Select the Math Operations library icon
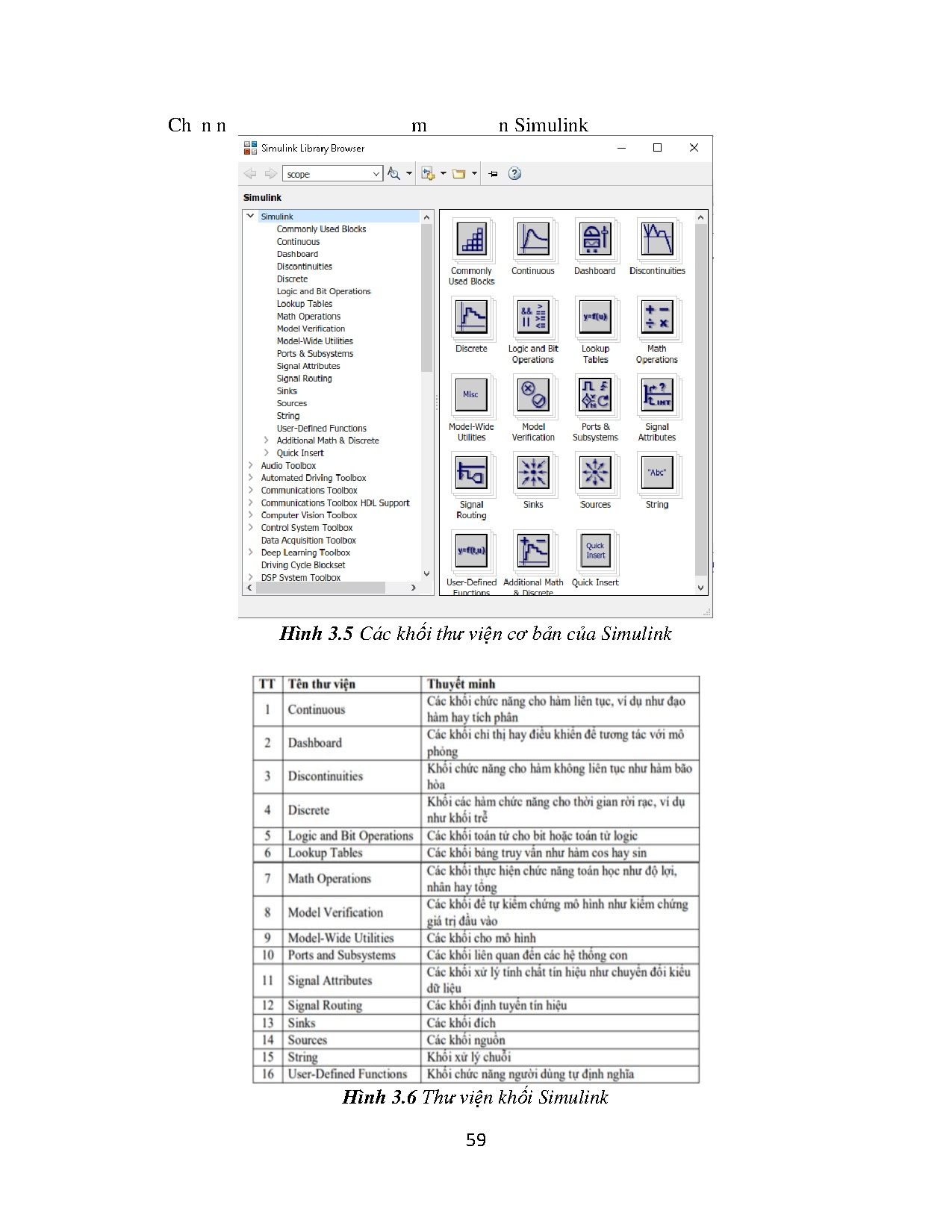Viewport: 952px width, 1232px height. tap(657, 317)
